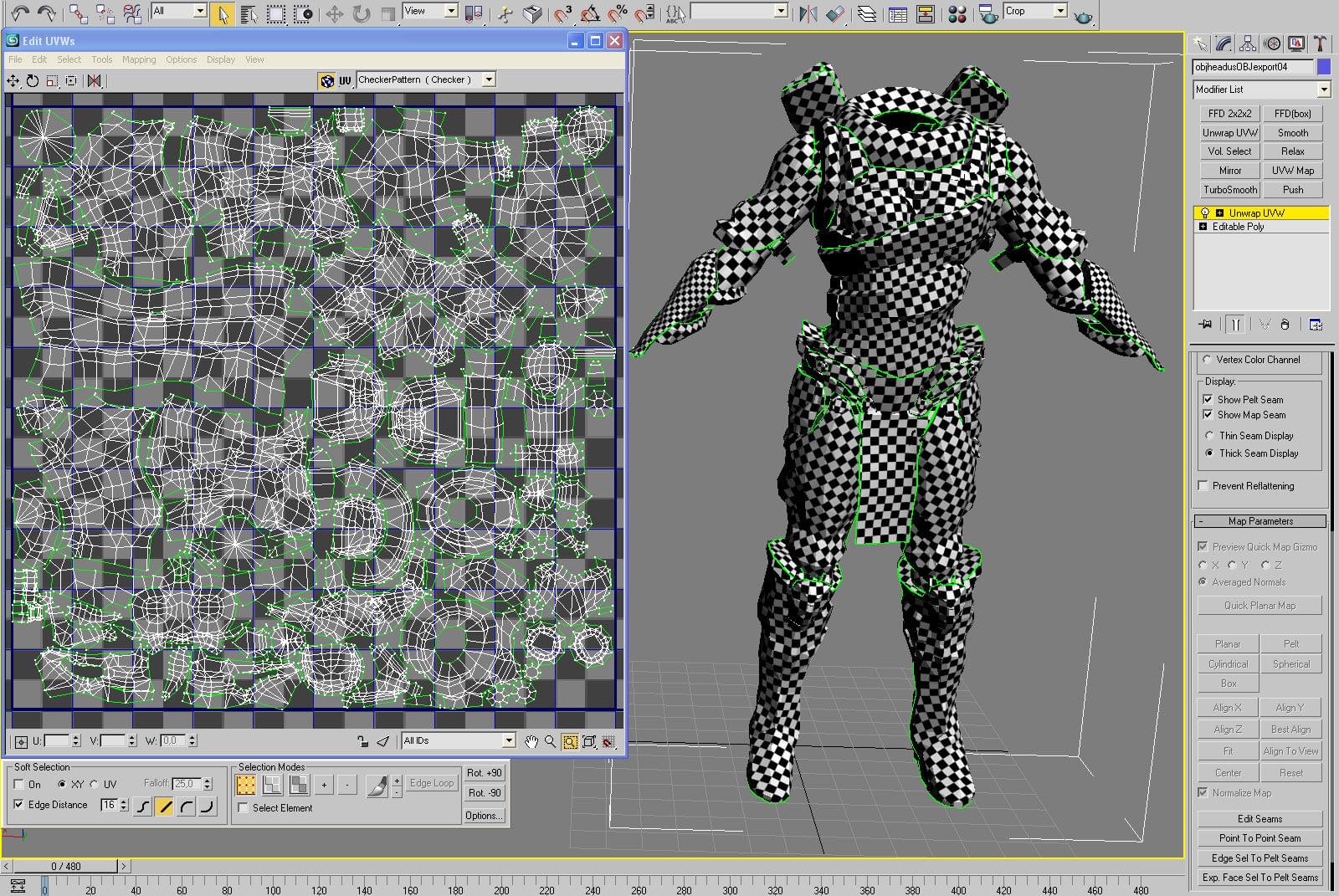Enable Soft Selection On checkbox
The width and height of the screenshot is (1339, 896).
point(19,785)
